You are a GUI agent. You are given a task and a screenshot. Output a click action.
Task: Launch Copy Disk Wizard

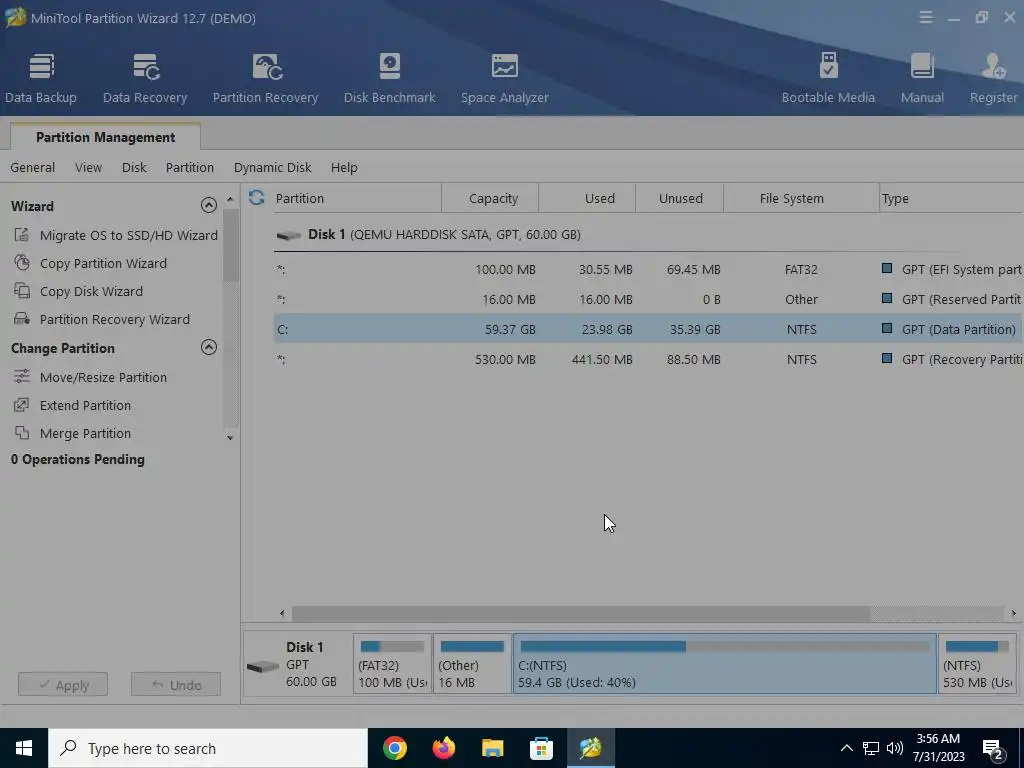78,291
